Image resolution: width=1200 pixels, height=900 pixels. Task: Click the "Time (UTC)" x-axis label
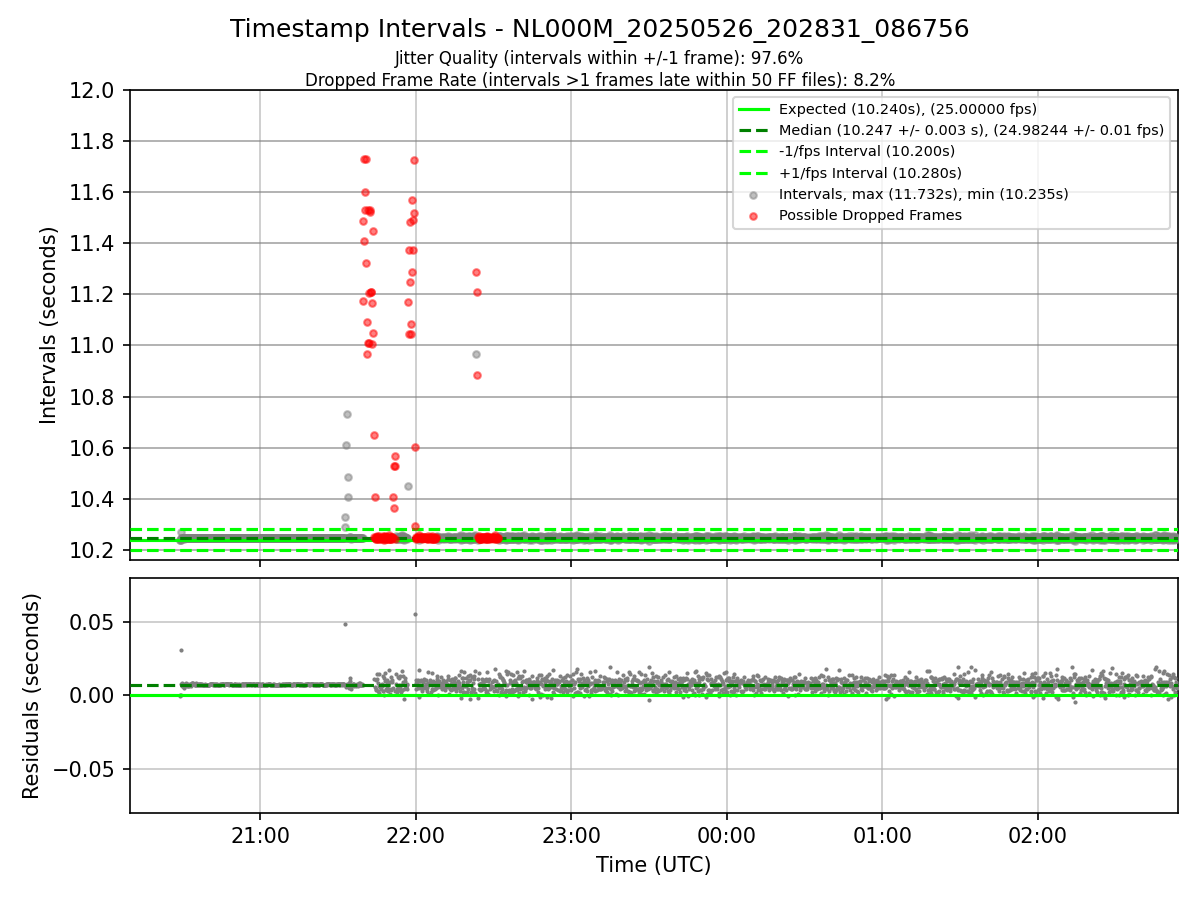653,865
